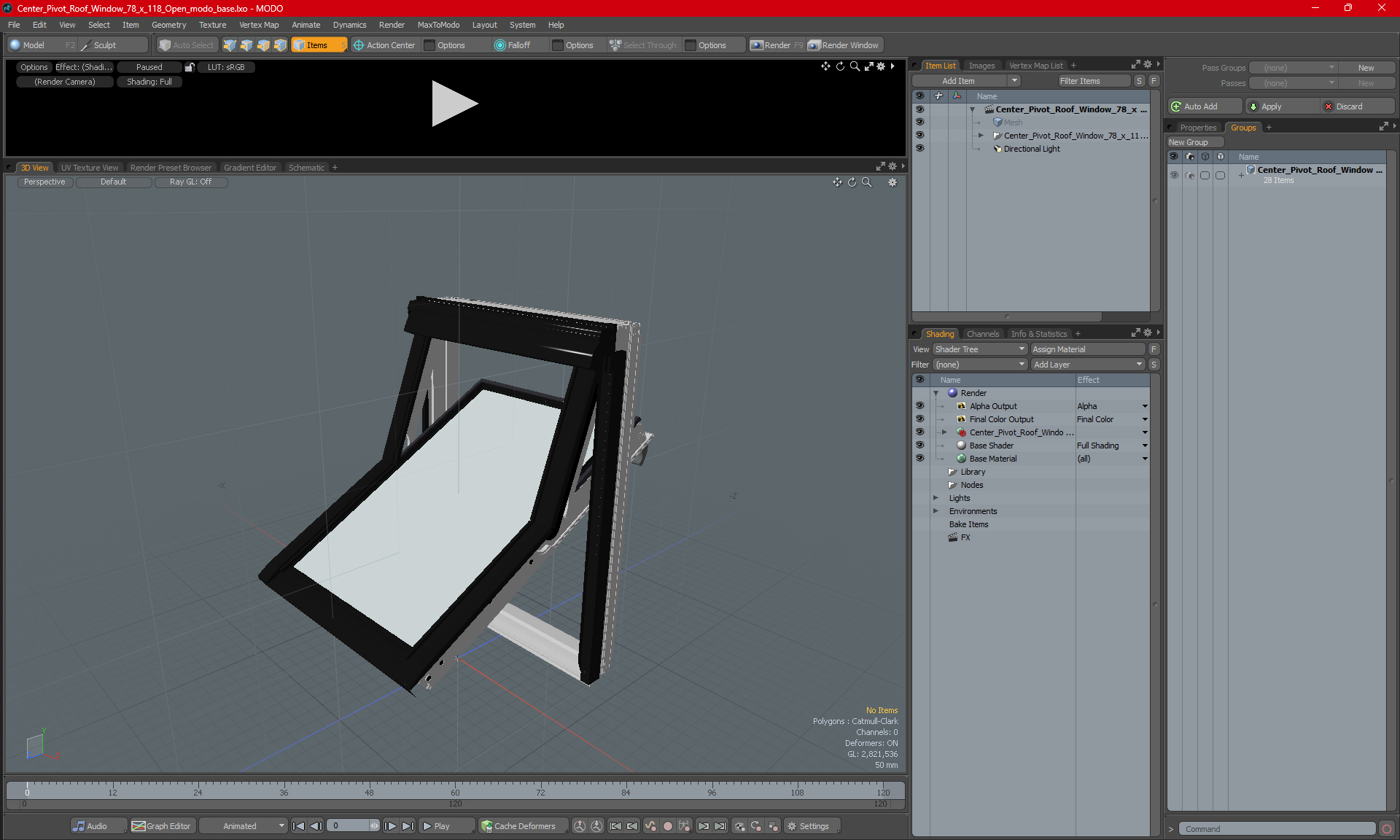Step back one frame
The height and width of the screenshot is (840, 1400).
[x=316, y=826]
